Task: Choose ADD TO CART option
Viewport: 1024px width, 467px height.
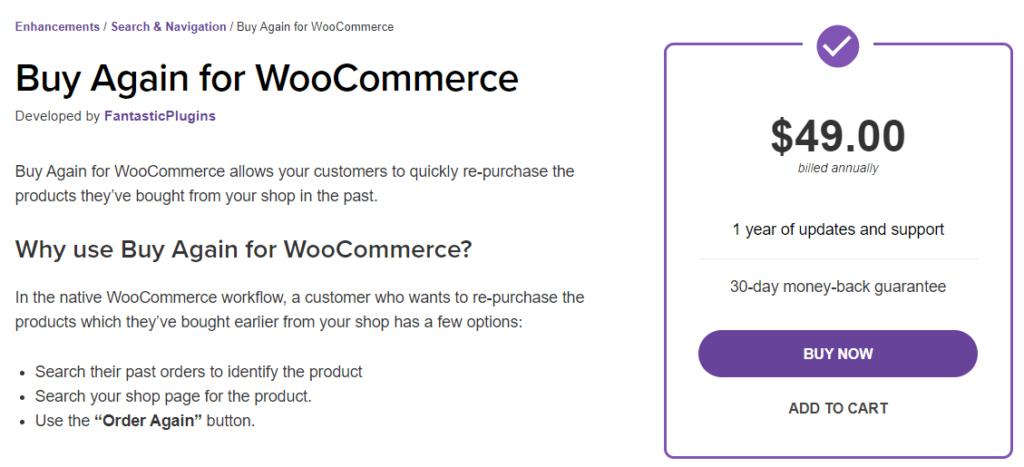Action: click(838, 408)
